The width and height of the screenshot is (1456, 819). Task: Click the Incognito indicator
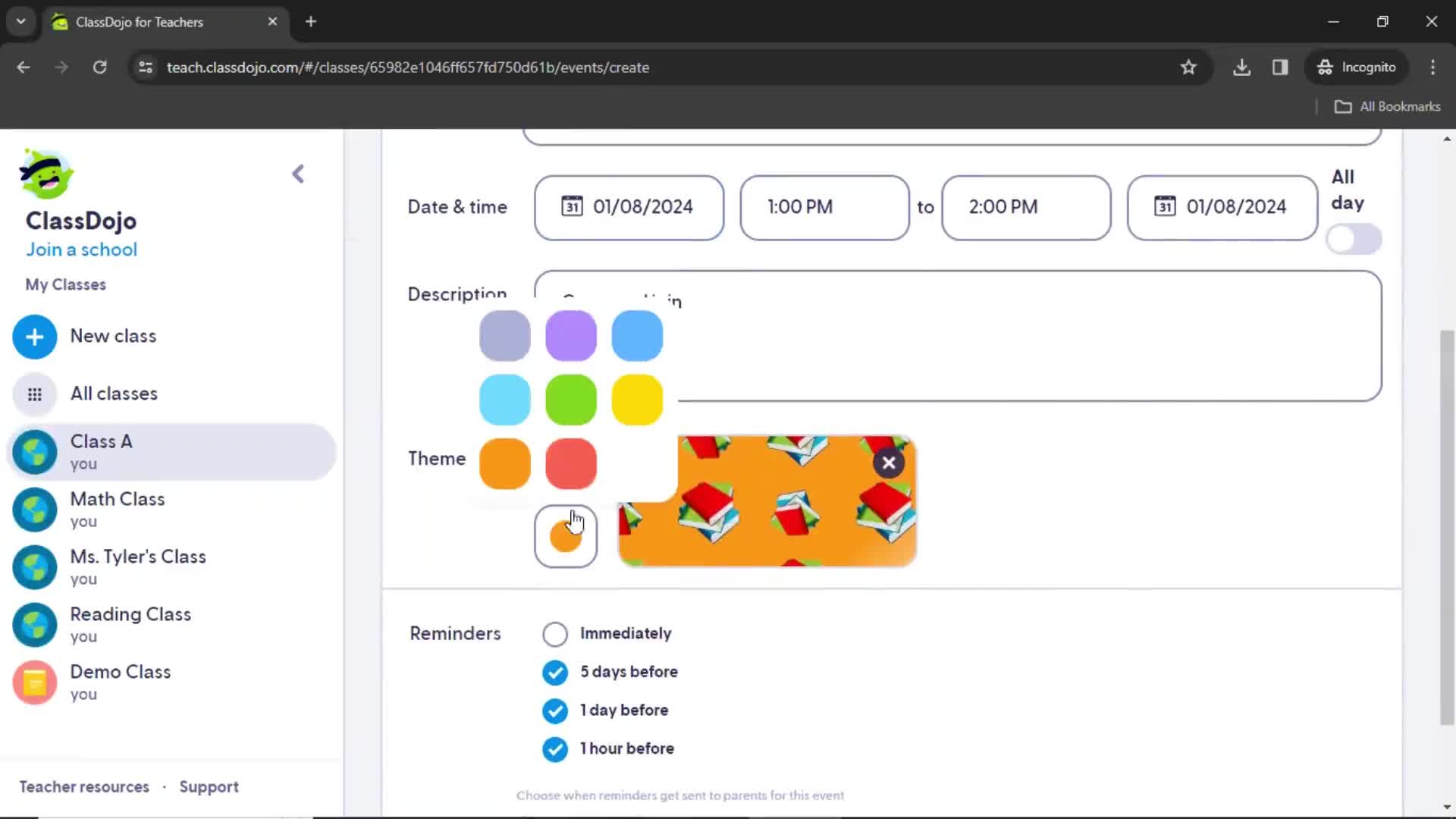point(1356,67)
